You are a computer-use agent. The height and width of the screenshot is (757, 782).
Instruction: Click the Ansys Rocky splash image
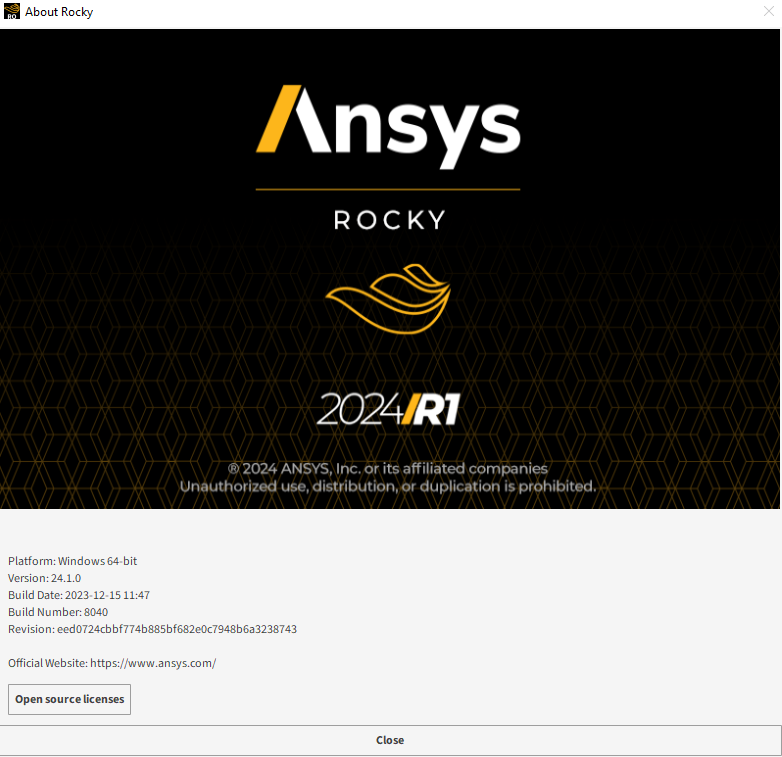(x=390, y=269)
